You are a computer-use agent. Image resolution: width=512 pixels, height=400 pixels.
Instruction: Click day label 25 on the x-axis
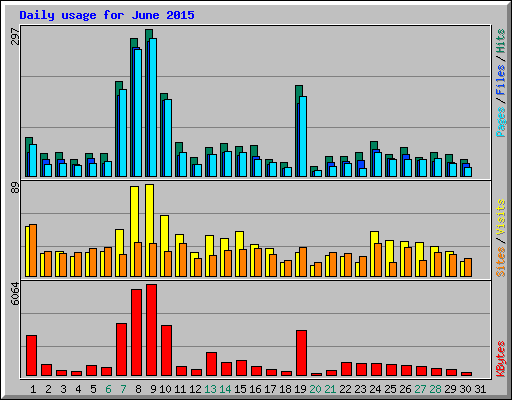tap(390, 389)
